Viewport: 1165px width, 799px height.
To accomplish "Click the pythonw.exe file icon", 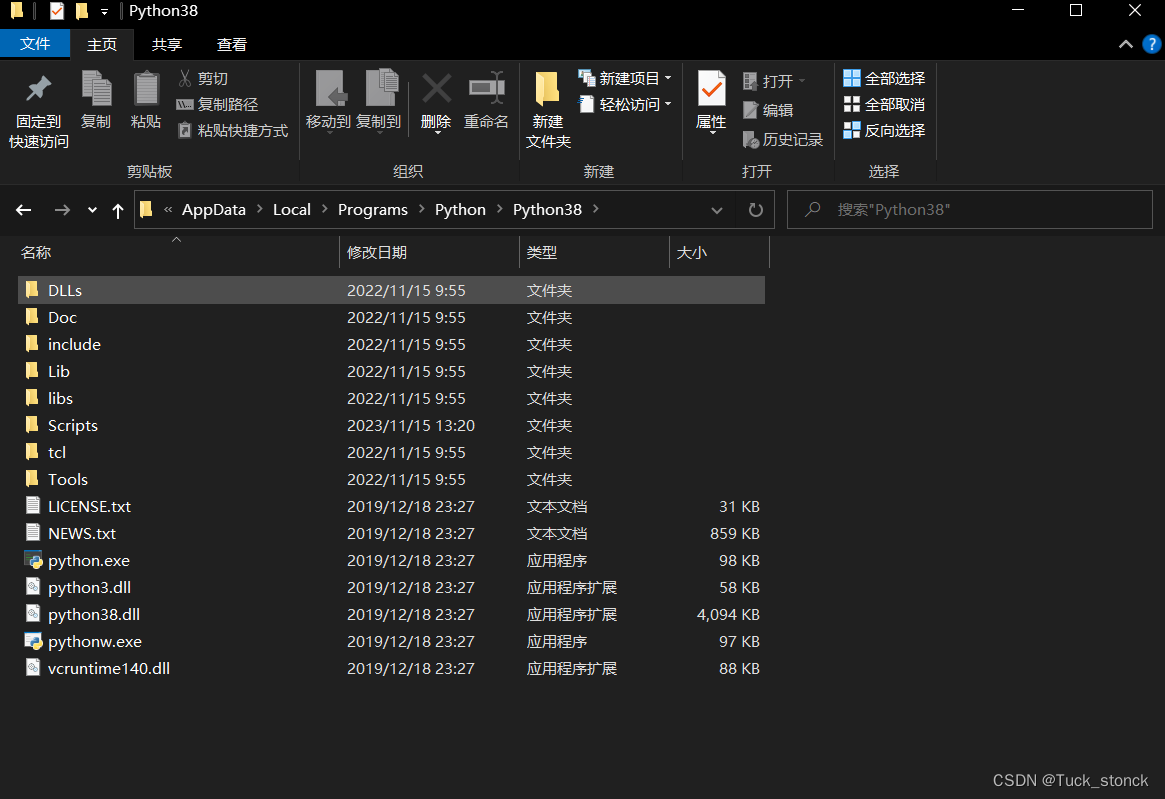I will [x=33, y=641].
